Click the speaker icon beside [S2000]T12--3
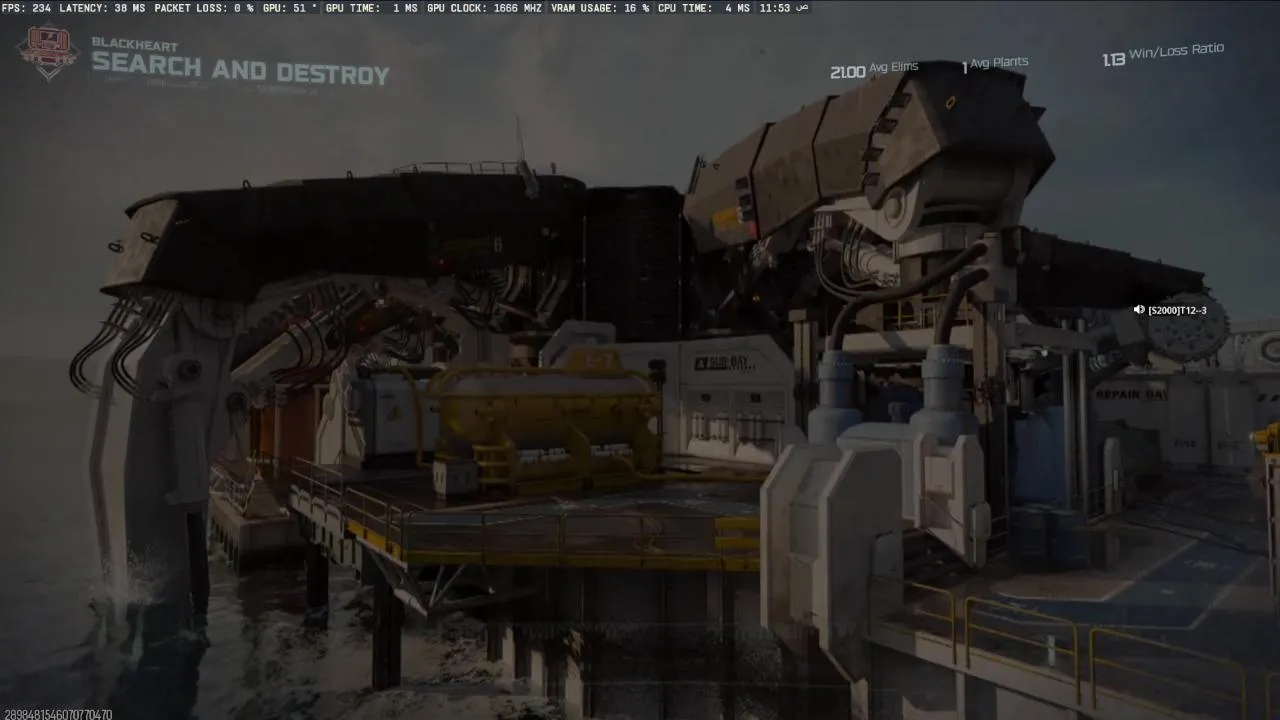This screenshot has height=720, width=1280. pos(1138,310)
